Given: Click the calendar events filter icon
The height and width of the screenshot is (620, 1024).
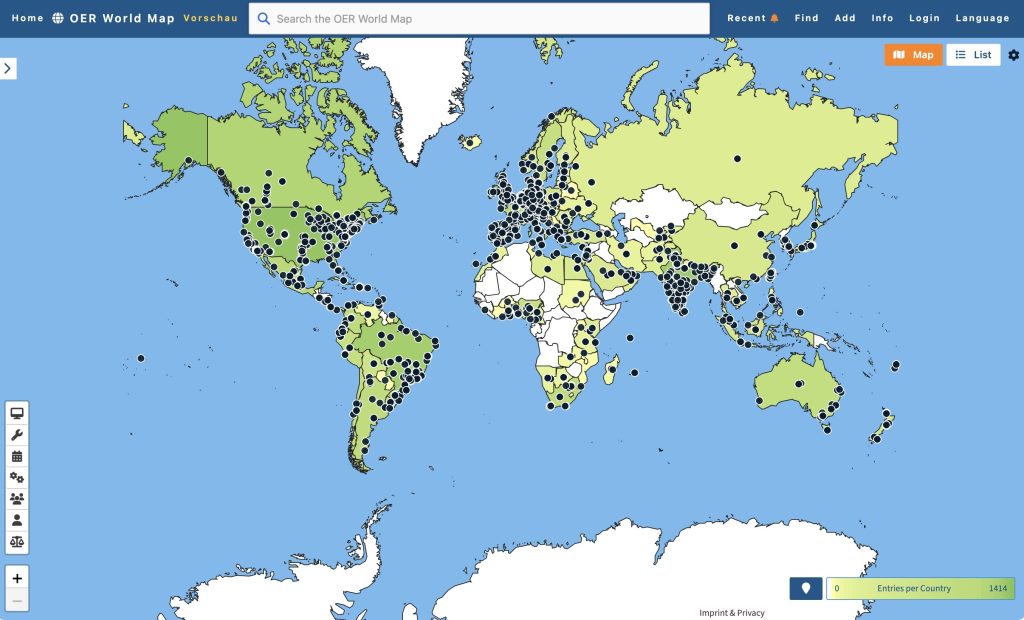Looking at the screenshot, I should coord(17,456).
